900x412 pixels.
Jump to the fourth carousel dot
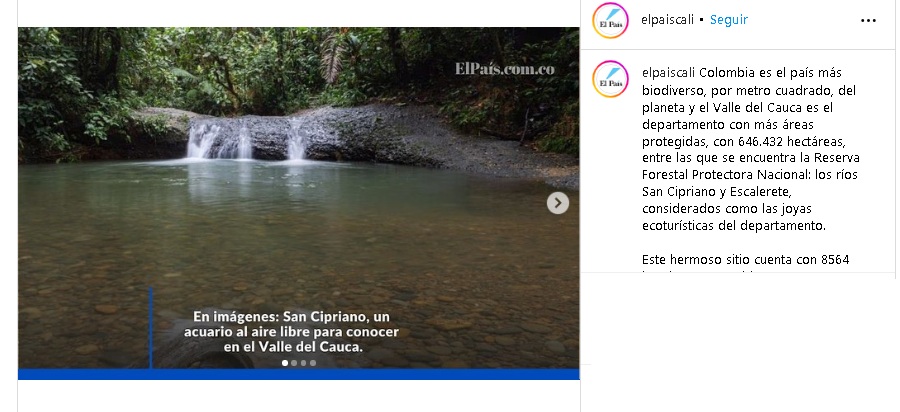tap(313, 363)
